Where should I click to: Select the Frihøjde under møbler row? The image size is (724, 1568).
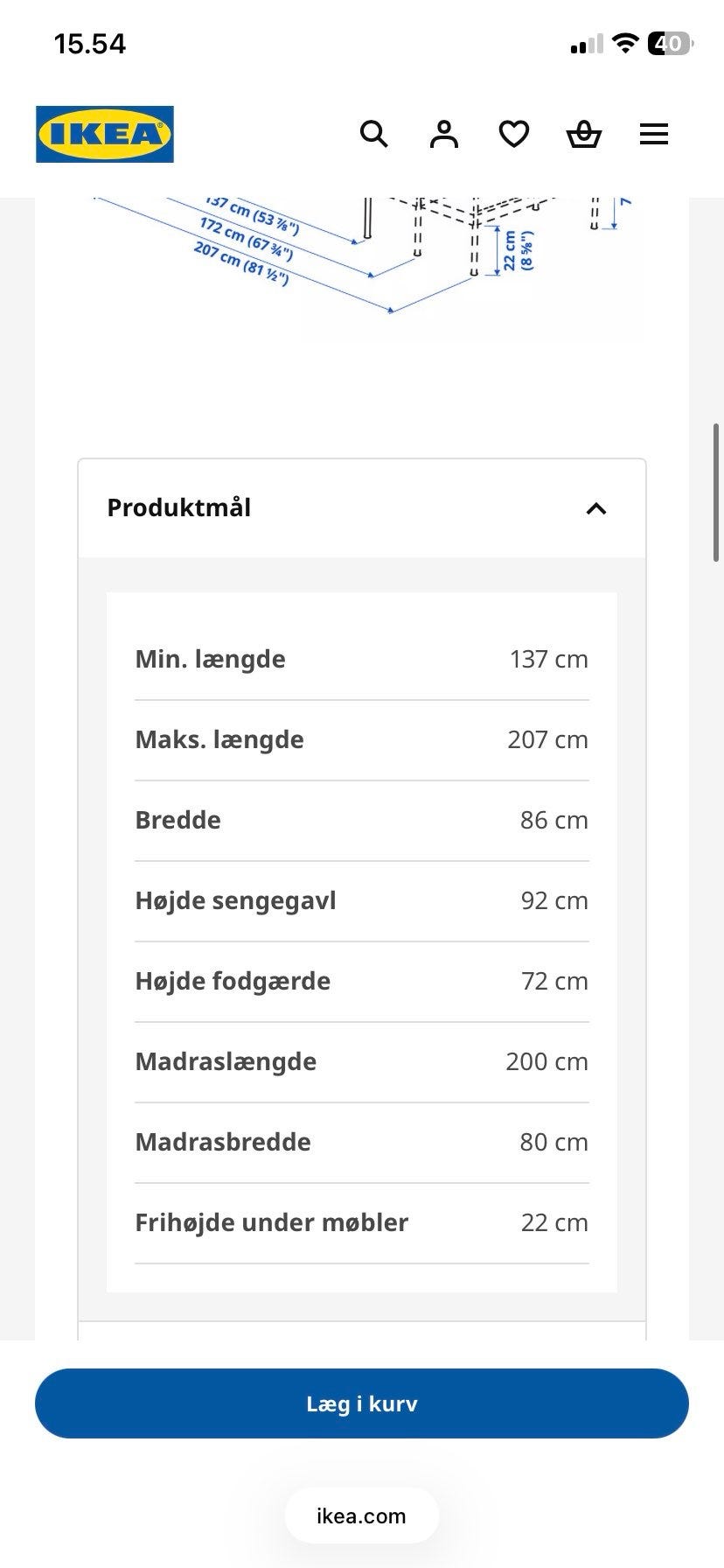[362, 1223]
